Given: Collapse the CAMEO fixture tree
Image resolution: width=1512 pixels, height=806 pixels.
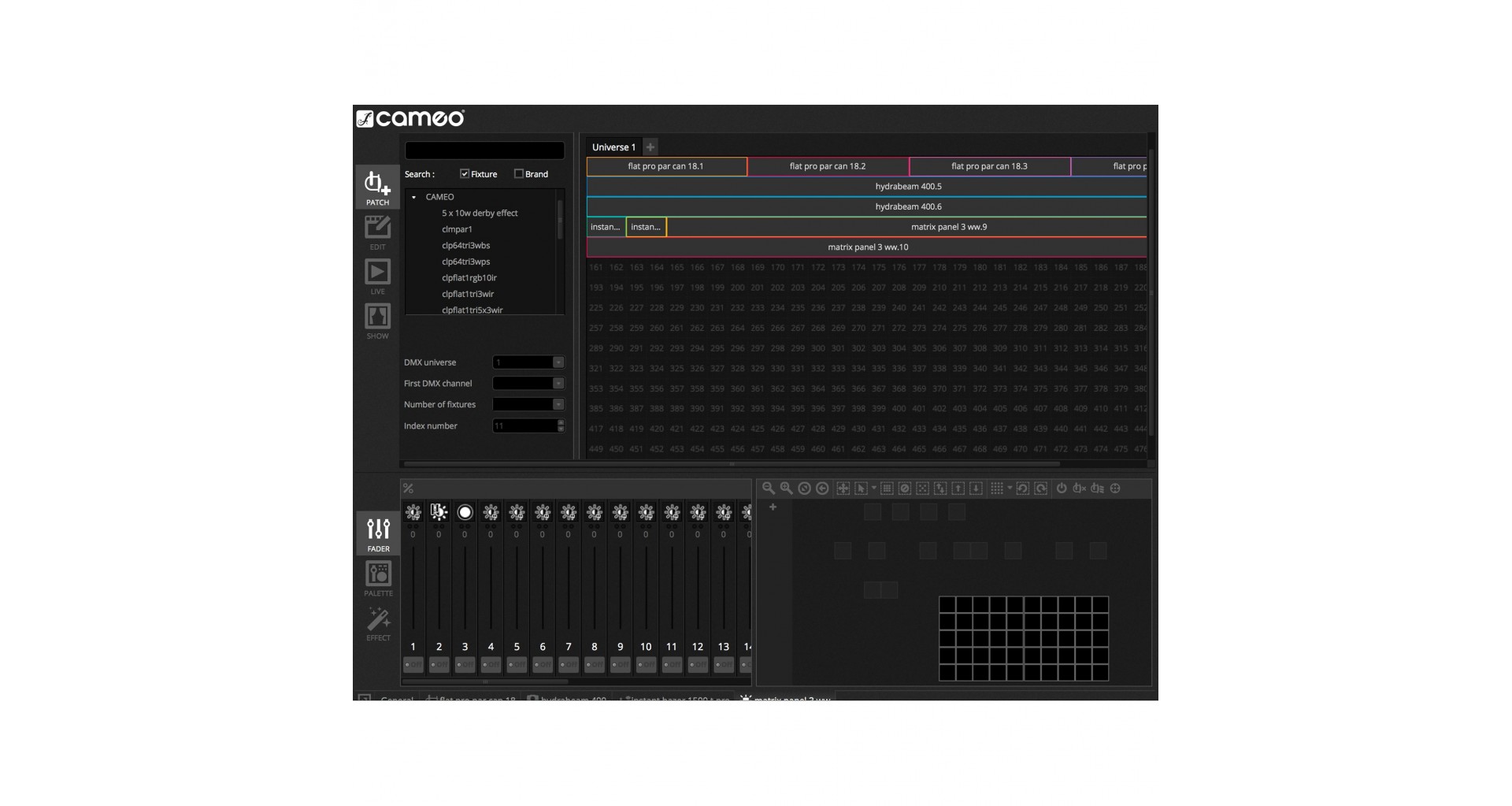Looking at the screenshot, I should 414,197.
